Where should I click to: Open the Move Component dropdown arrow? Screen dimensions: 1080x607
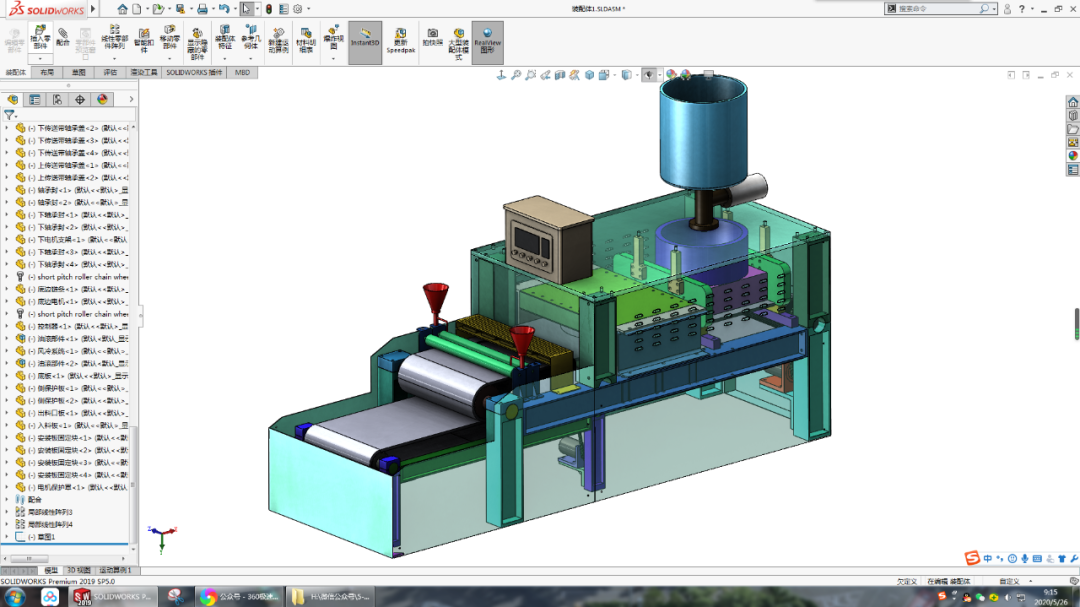pos(169,59)
